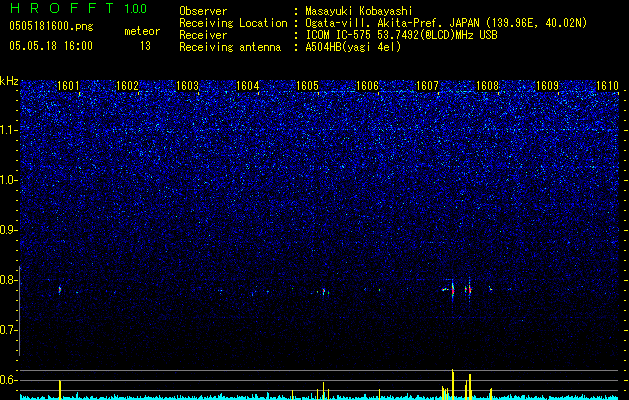Click the Receiver field label
This screenshot has height=400, width=629.
pos(203,35)
